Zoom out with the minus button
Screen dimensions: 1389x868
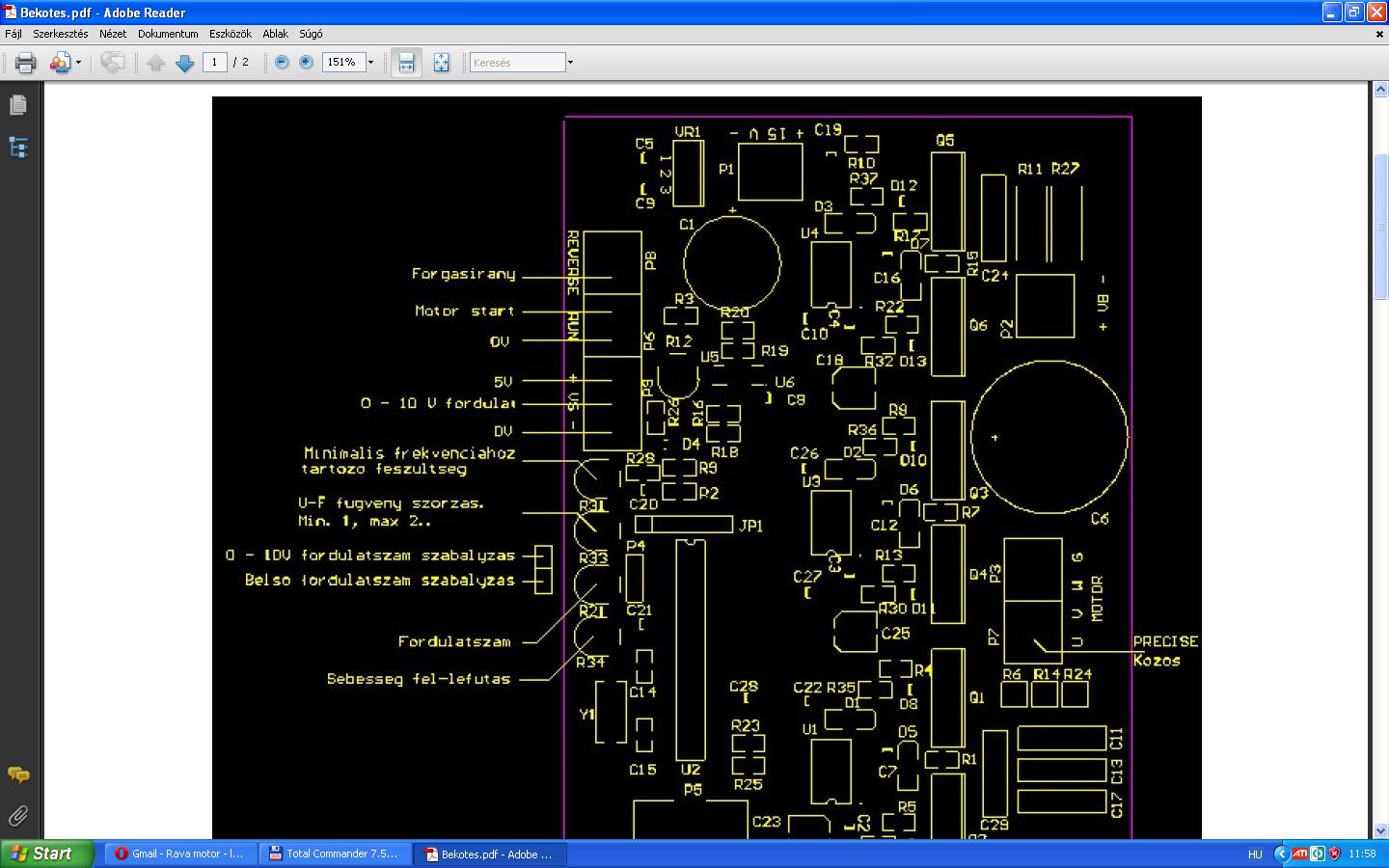[282, 63]
